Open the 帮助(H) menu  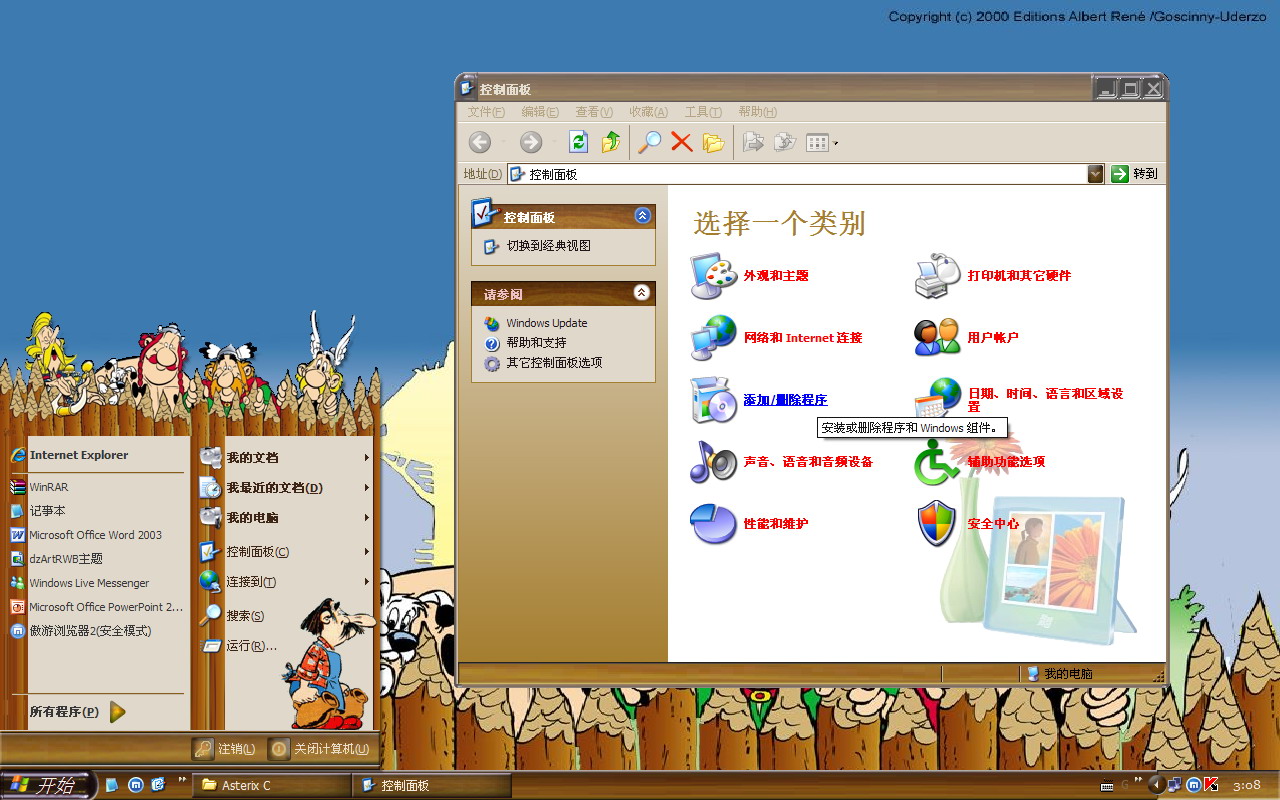click(x=757, y=112)
